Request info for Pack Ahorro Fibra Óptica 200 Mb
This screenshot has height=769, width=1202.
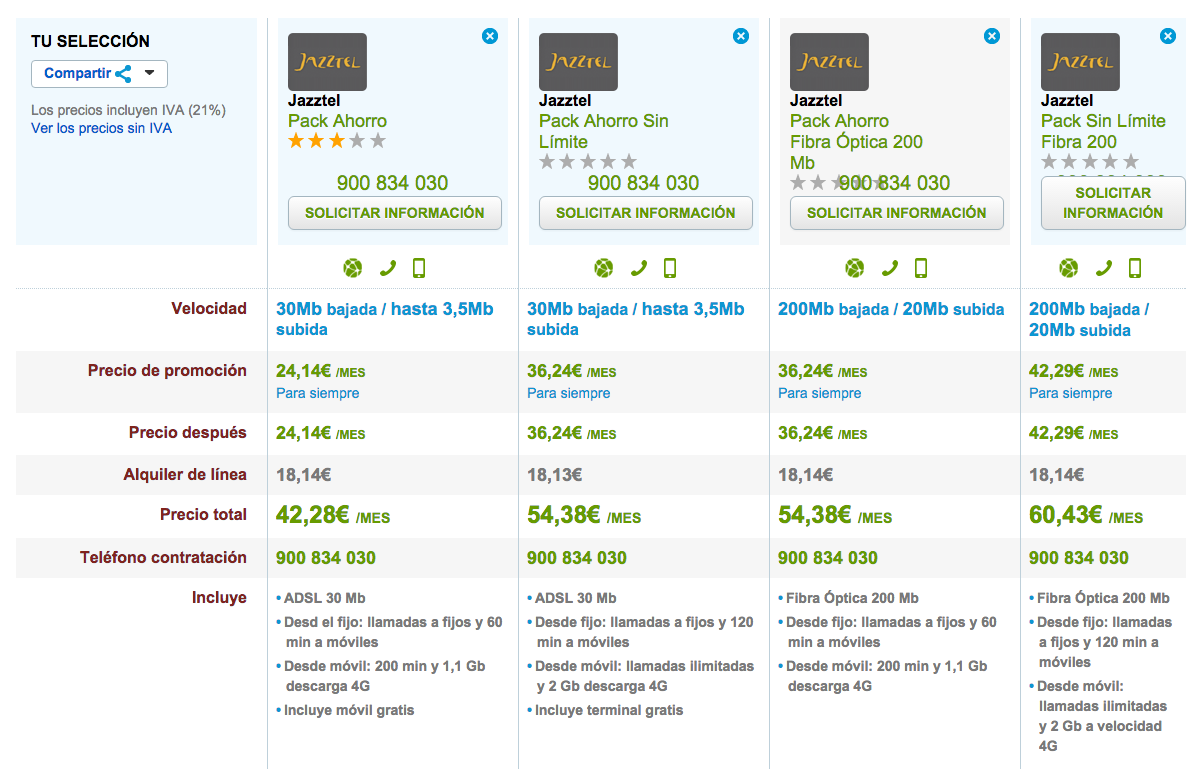[897, 213]
